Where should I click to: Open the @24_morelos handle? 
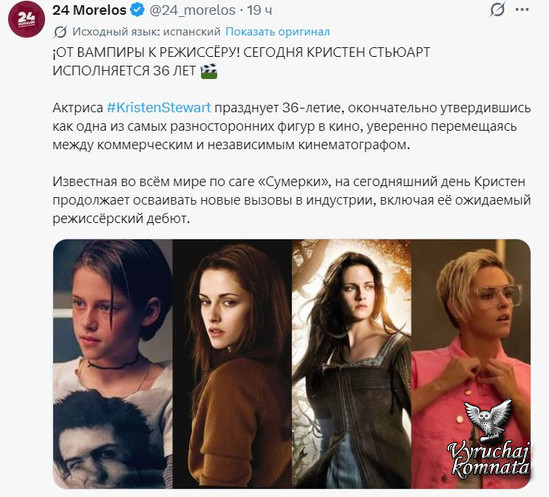point(192,10)
